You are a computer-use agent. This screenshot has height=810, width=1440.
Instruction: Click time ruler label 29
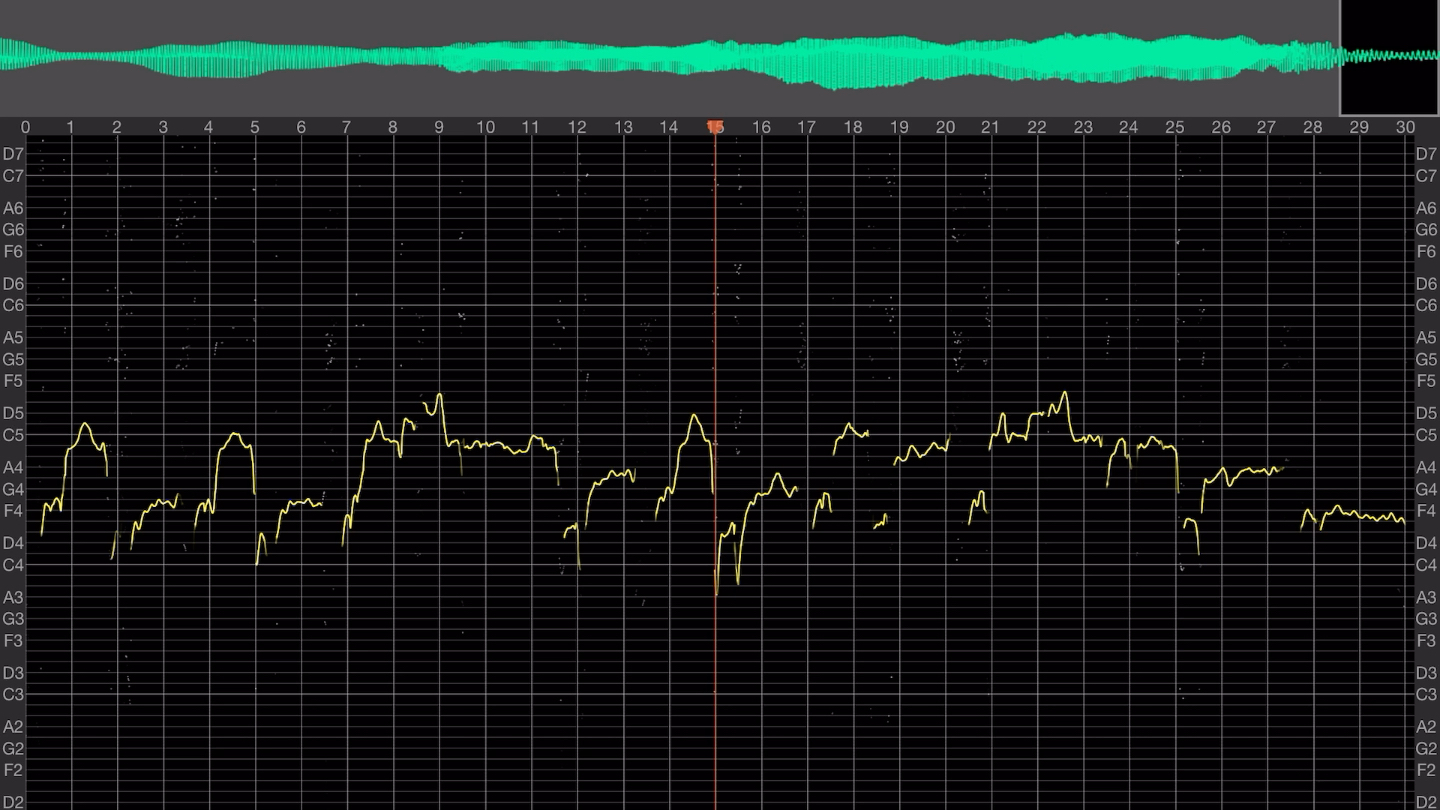pos(1359,127)
